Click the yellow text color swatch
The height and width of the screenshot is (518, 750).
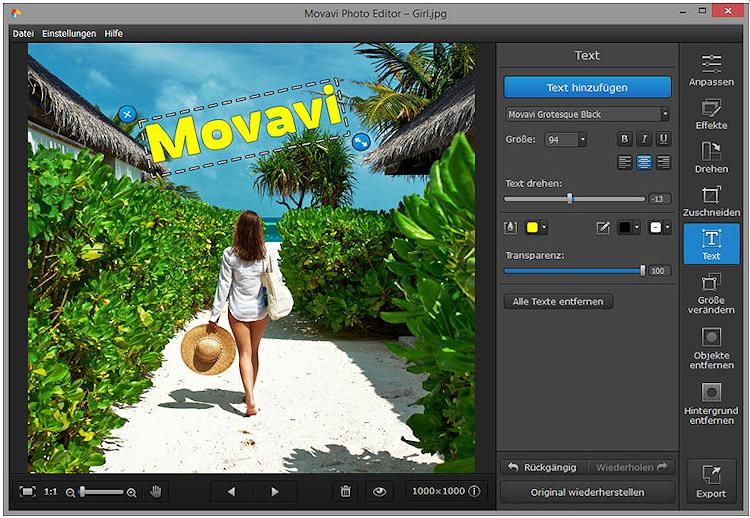[x=532, y=228]
